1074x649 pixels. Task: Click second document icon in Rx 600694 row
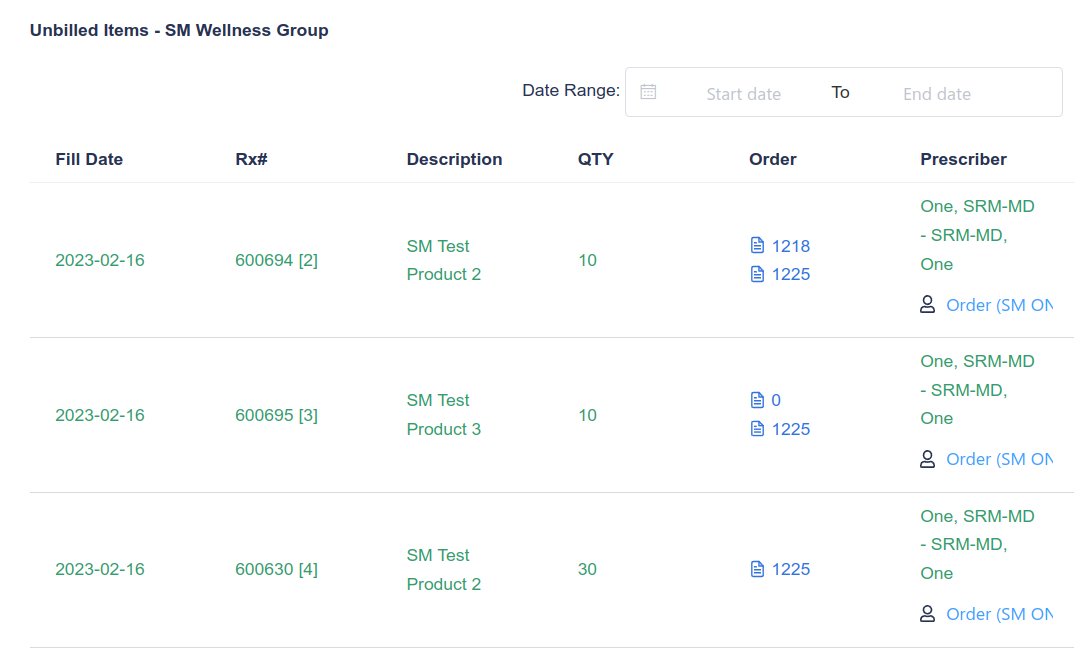pyautogui.click(x=757, y=275)
